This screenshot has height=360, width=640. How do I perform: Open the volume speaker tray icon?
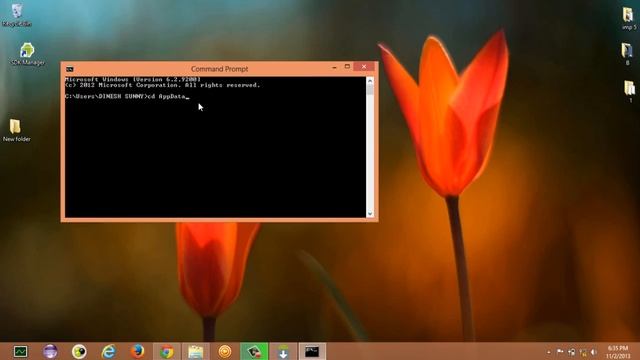[x=594, y=352]
